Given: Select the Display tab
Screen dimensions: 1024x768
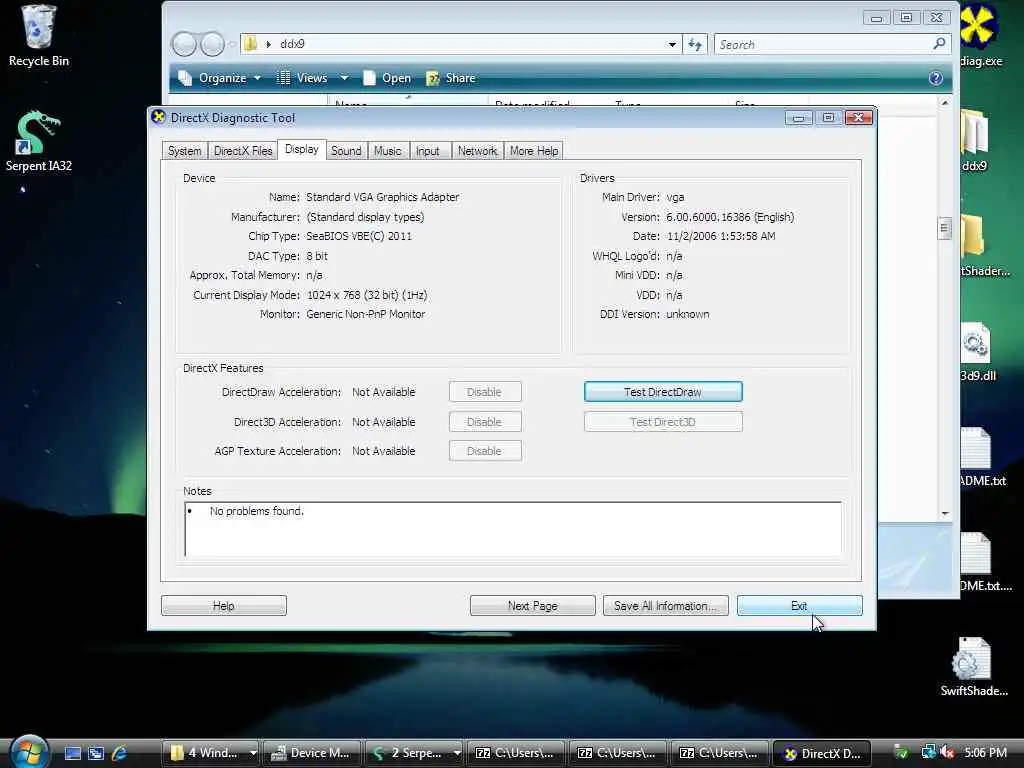Looking at the screenshot, I should (x=302, y=150).
